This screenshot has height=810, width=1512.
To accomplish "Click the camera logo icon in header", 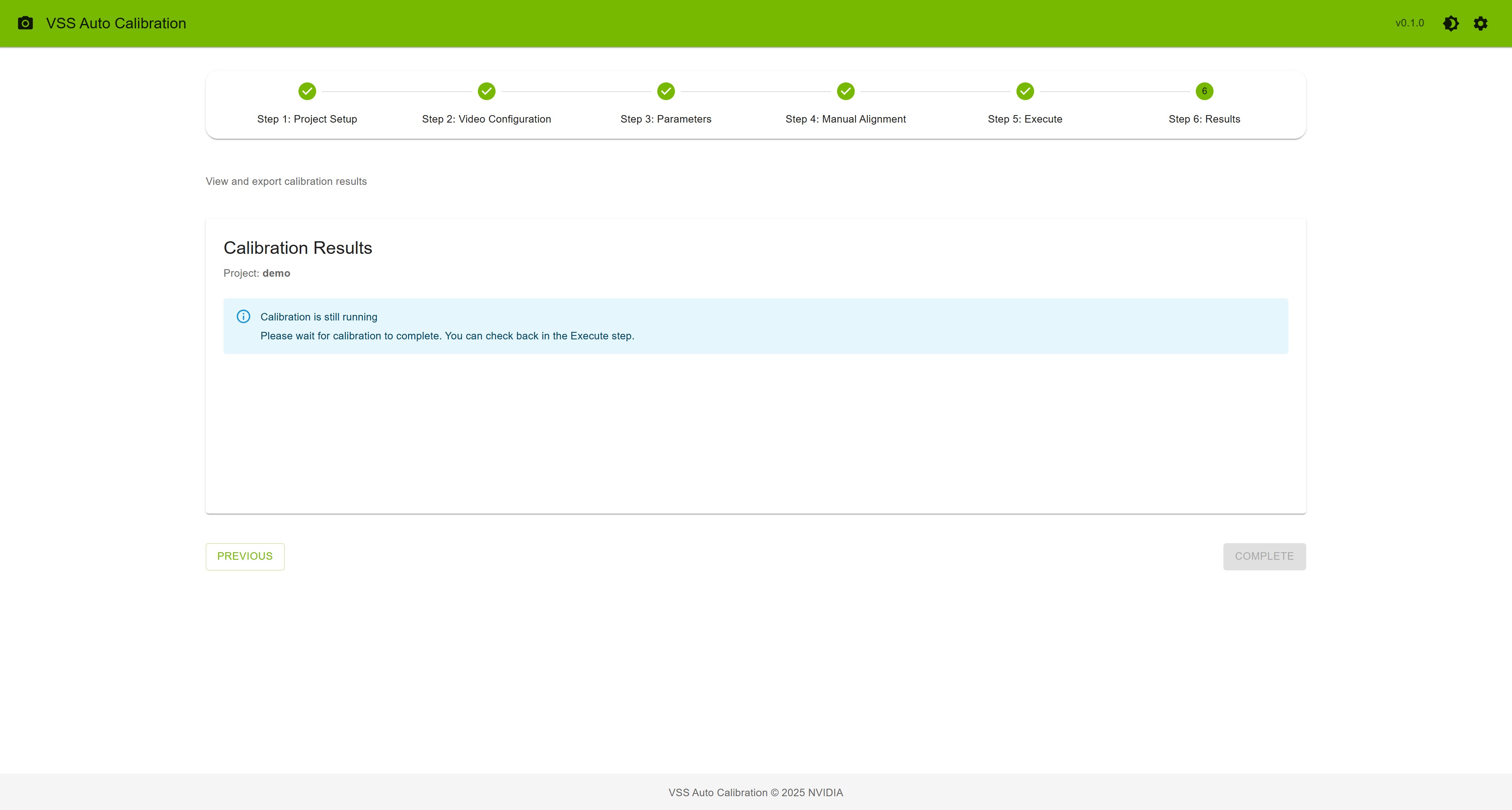I will pos(25,24).
